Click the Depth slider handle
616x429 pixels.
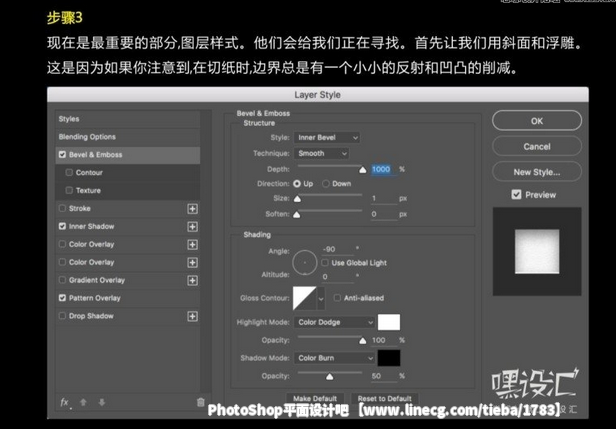point(363,170)
